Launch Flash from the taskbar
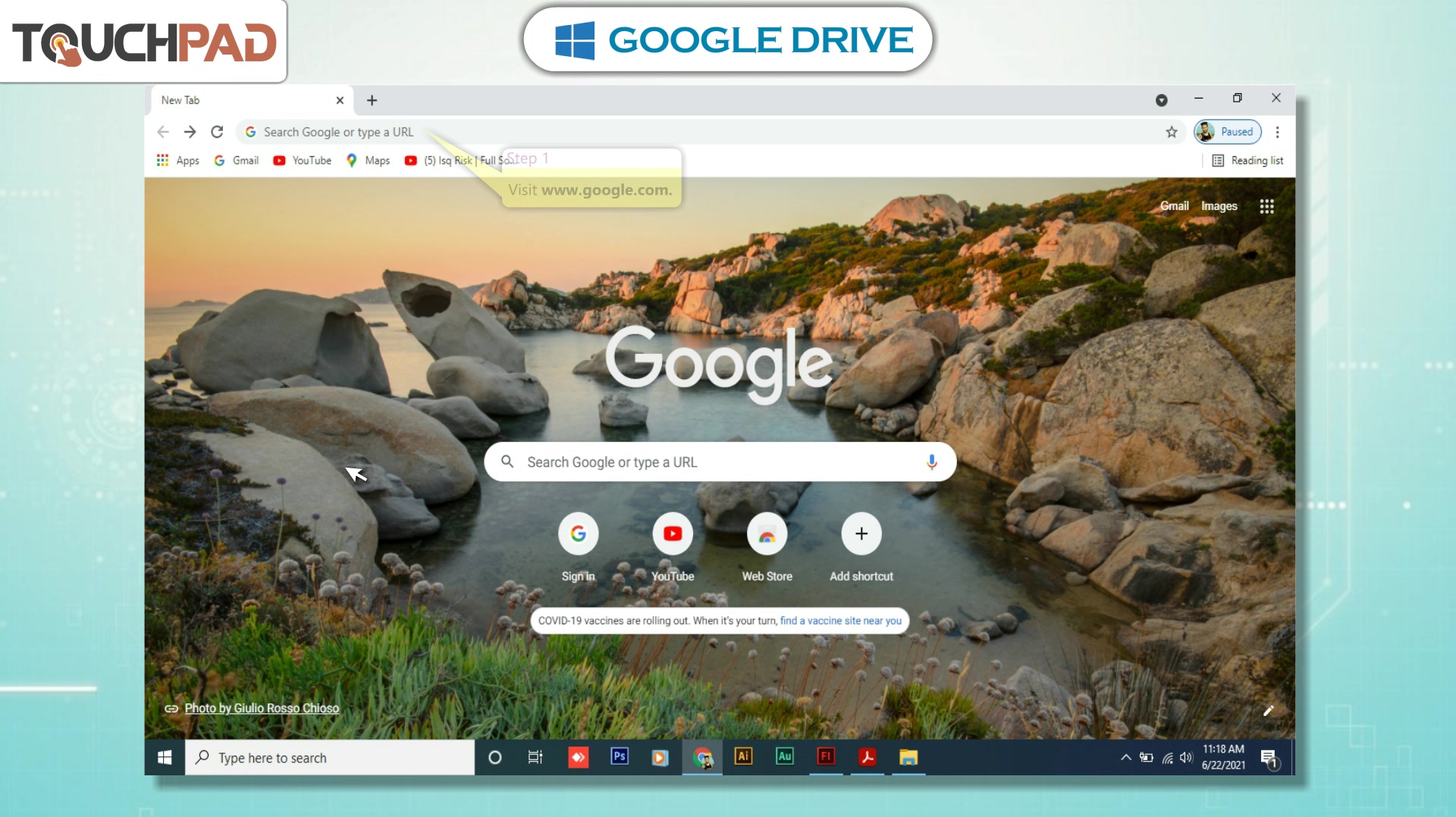This screenshot has height=817, width=1456. [826, 757]
